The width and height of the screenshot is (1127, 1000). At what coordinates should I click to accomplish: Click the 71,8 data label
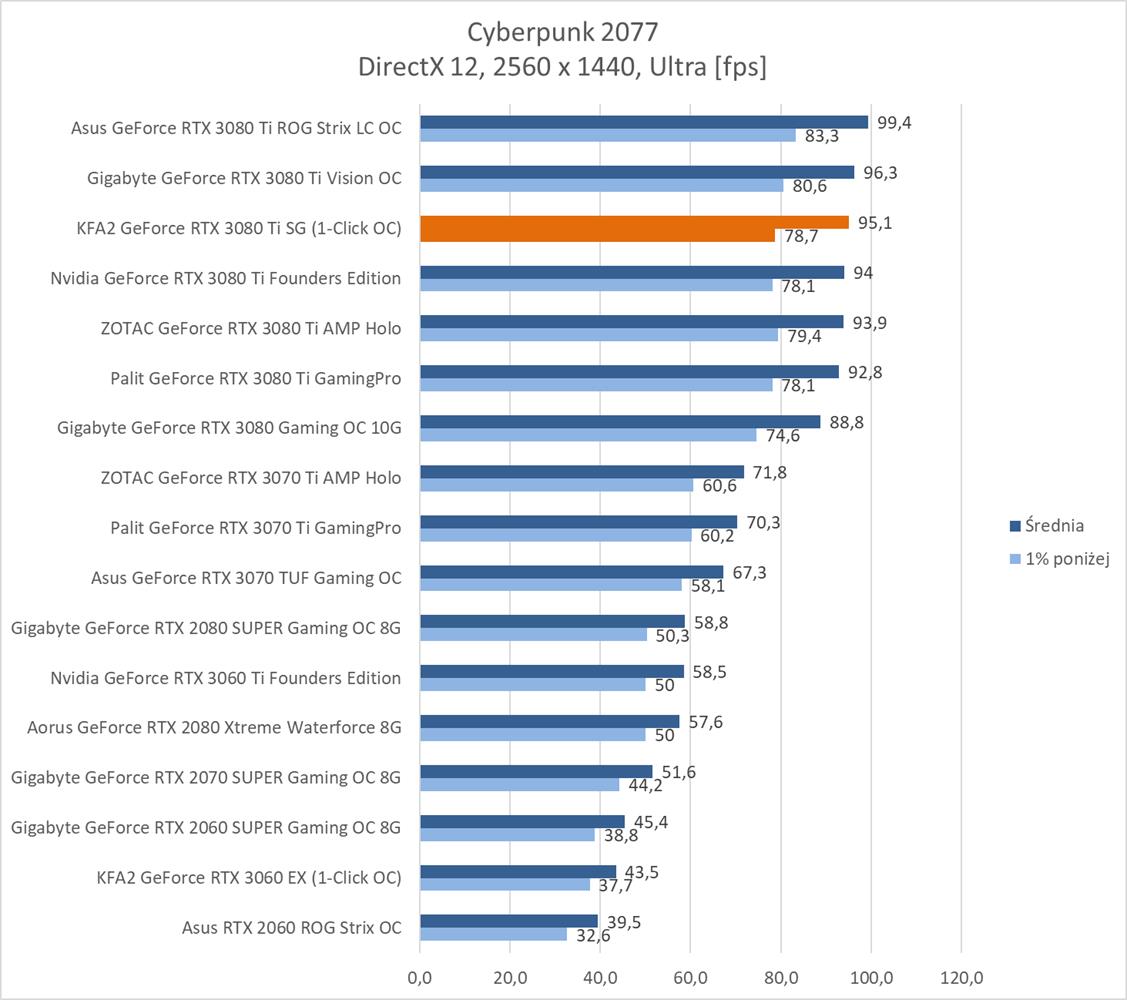[x=768, y=472]
